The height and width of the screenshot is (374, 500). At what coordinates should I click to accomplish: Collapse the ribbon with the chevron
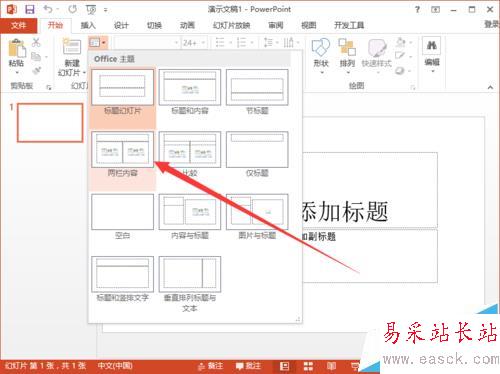coord(490,87)
